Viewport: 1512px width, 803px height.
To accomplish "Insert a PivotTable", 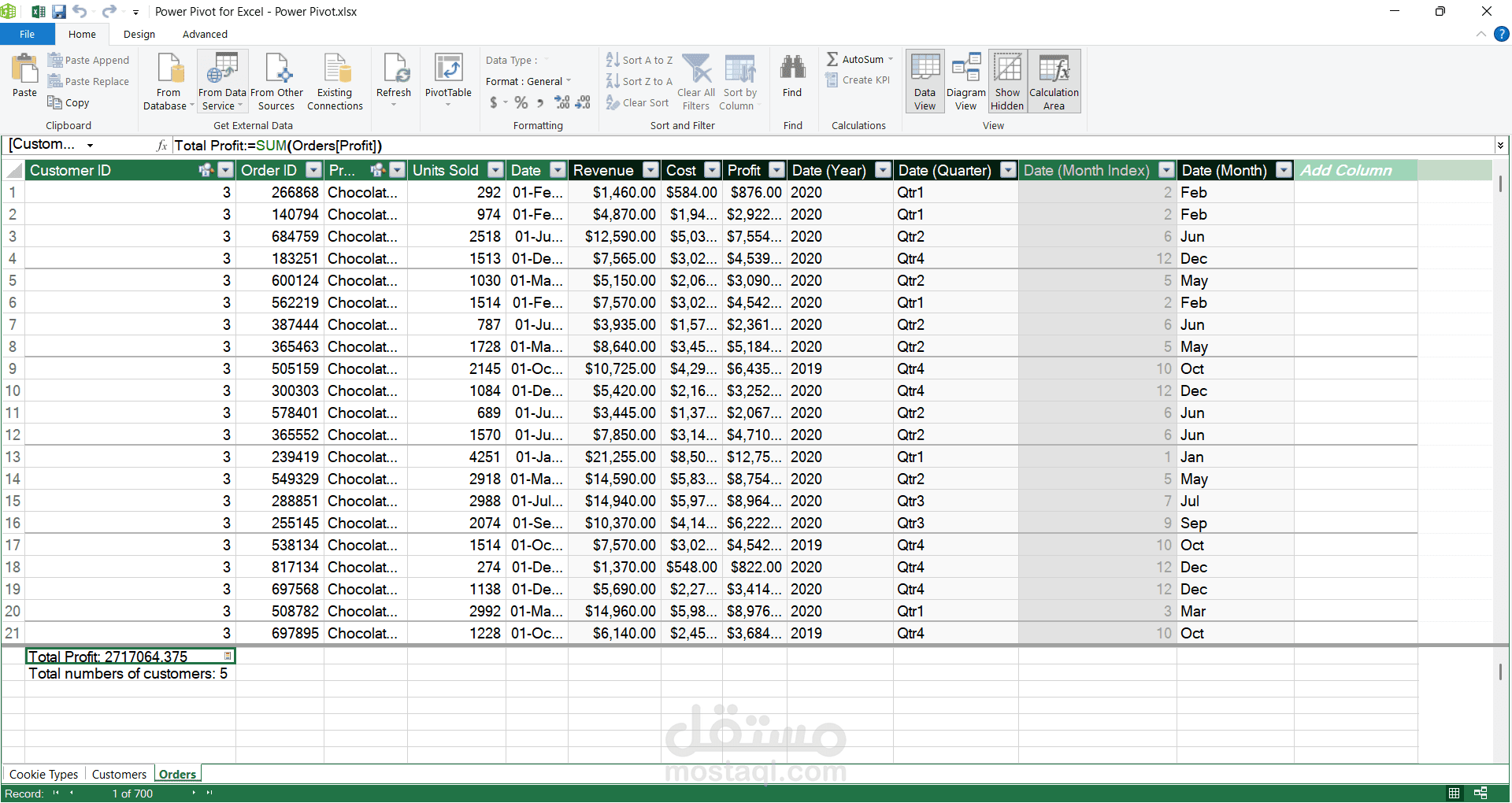I will 448,79.
